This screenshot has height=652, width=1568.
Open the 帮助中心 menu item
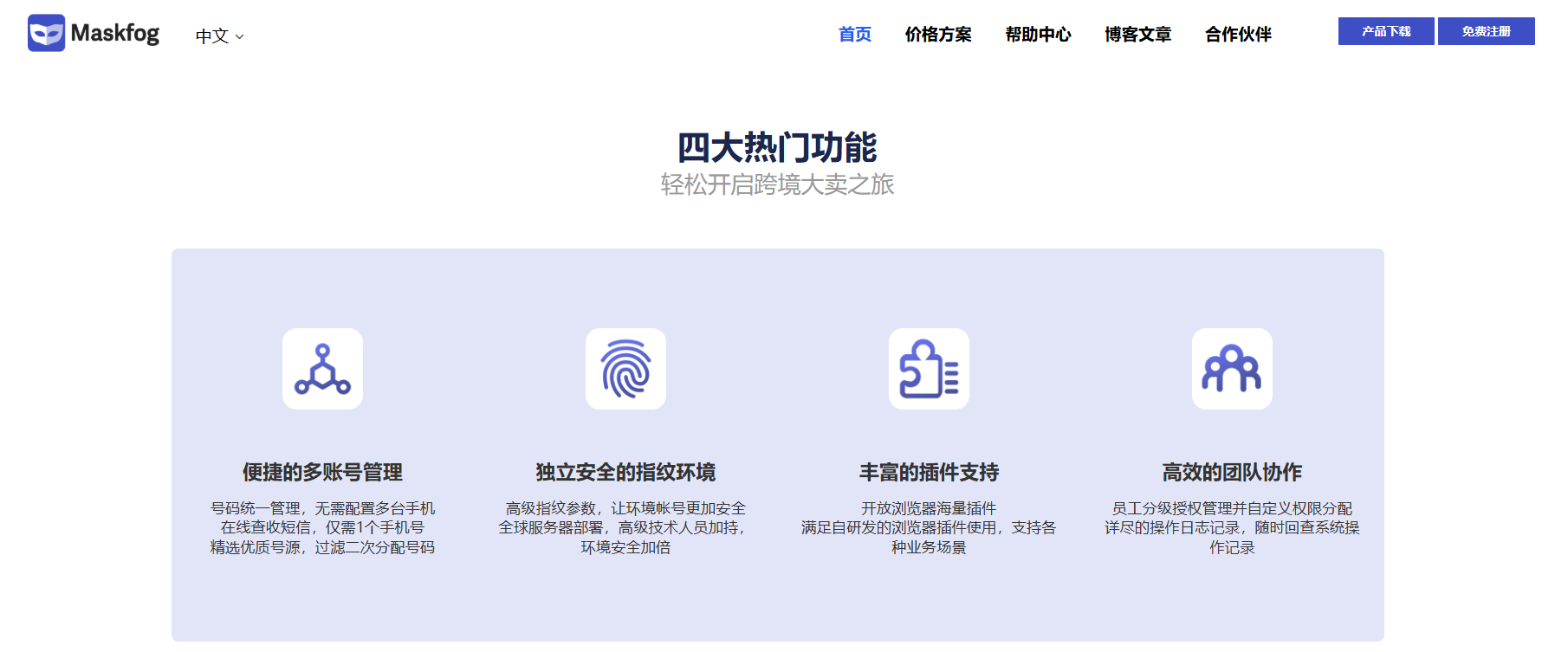coord(1038,35)
